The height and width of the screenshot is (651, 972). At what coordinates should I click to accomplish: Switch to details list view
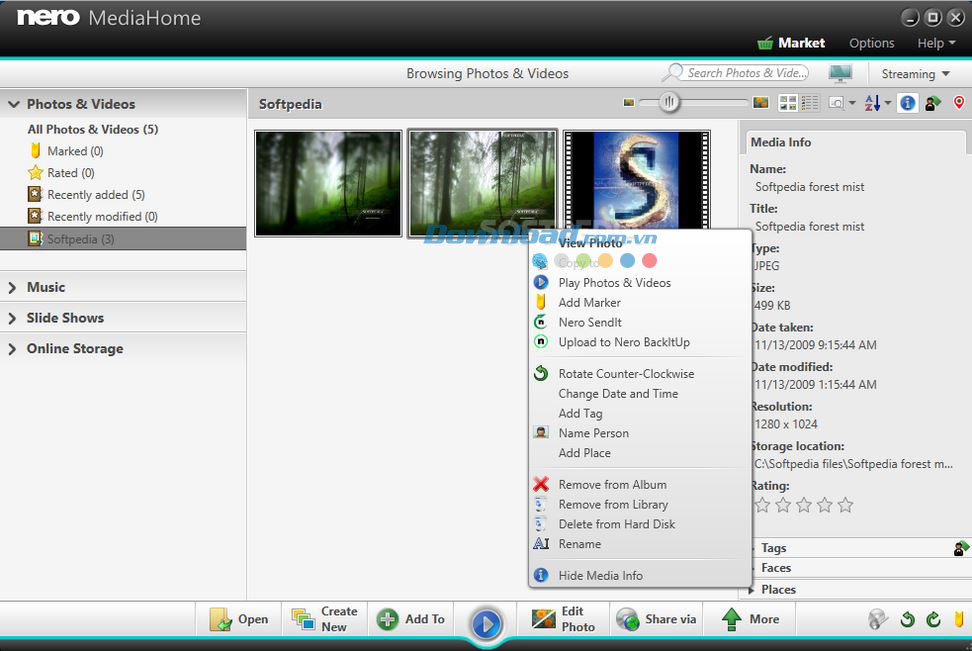point(809,103)
